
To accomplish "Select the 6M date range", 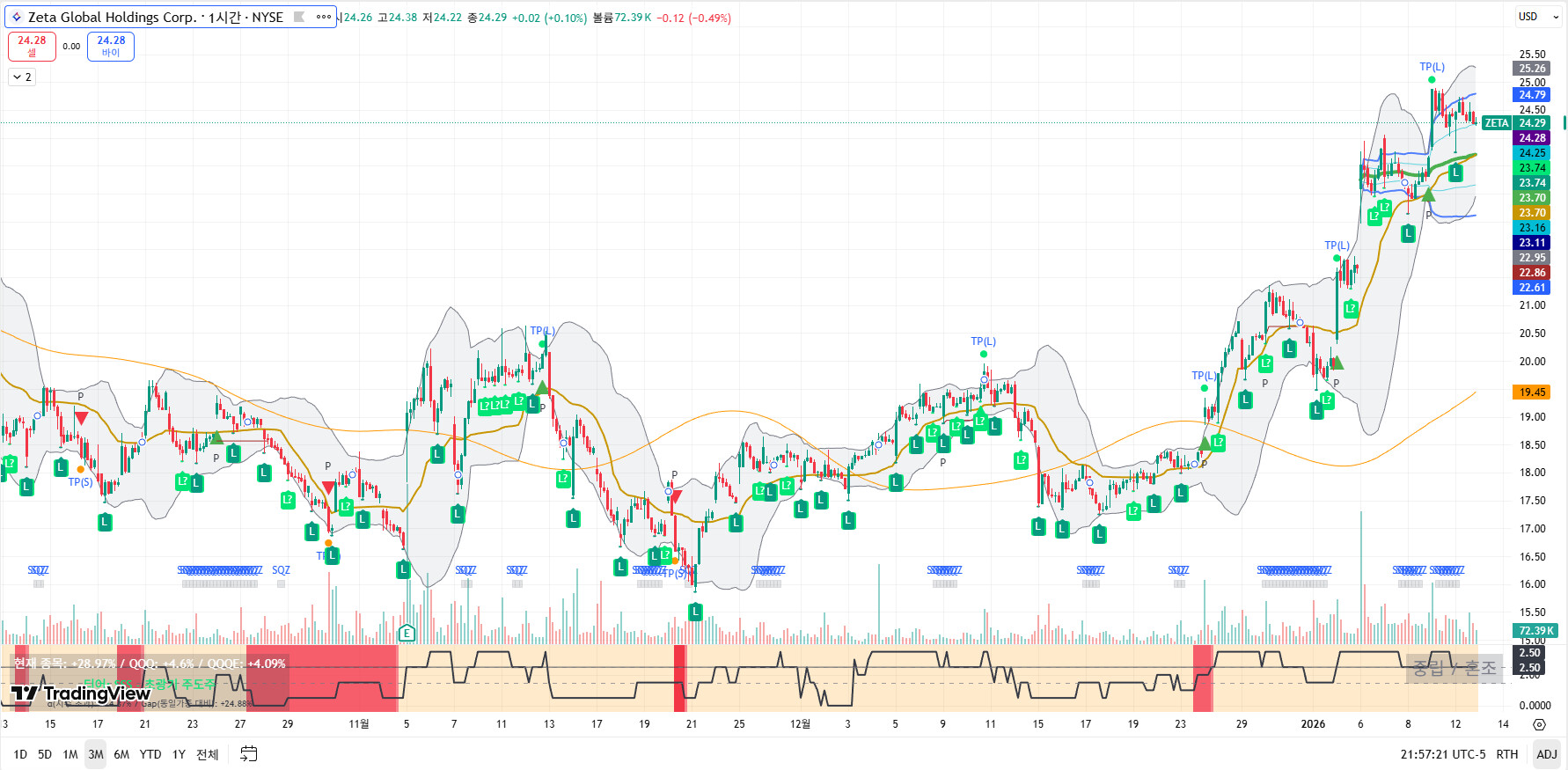I will click(x=121, y=754).
